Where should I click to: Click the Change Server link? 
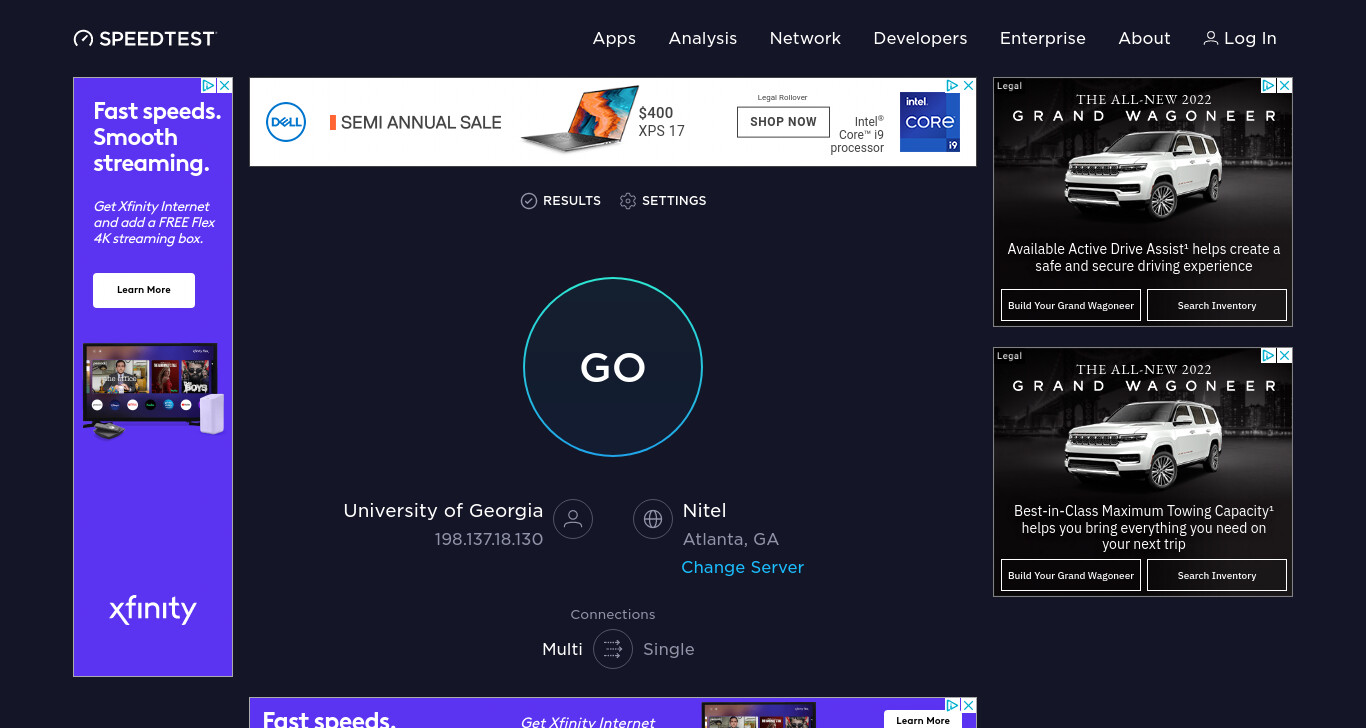click(x=743, y=567)
